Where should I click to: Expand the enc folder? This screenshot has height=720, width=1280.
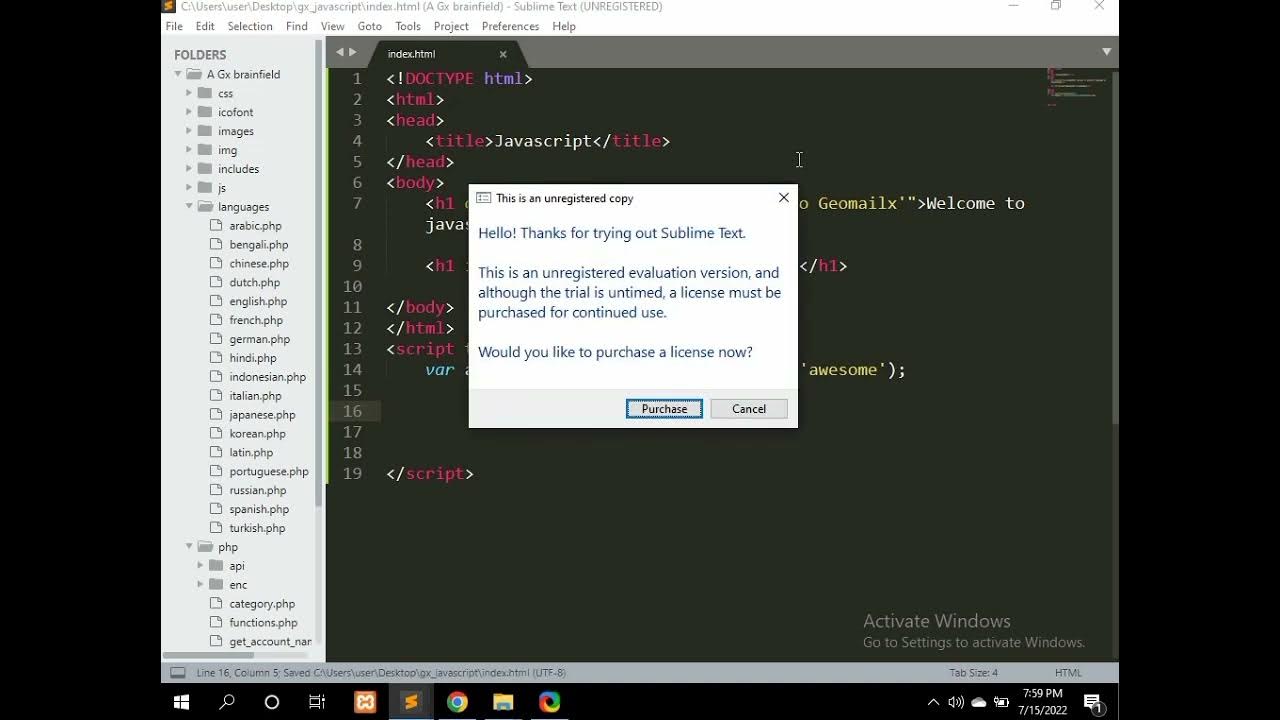click(200, 585)
